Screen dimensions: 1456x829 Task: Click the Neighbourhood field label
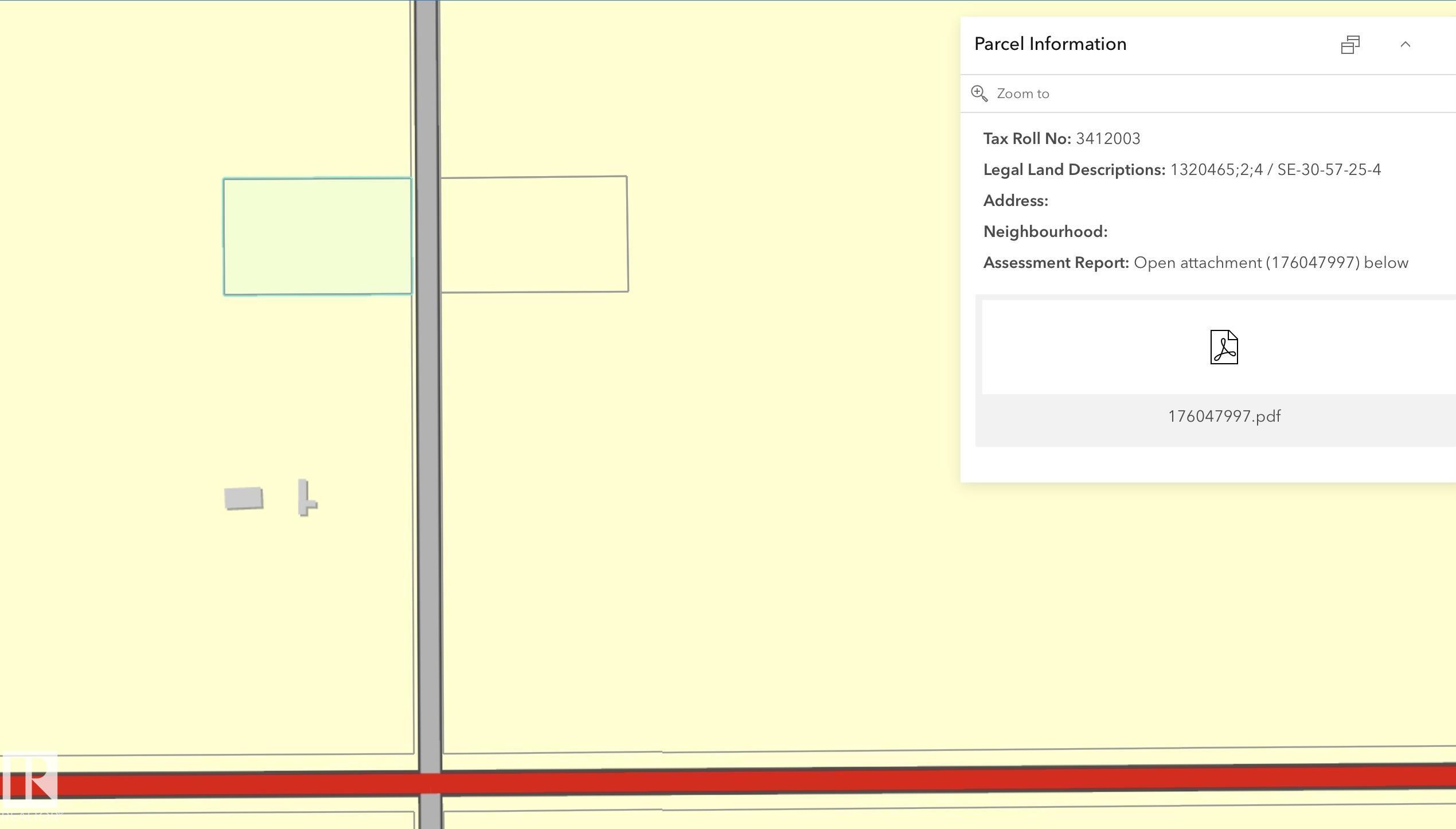click(1045, 232)
